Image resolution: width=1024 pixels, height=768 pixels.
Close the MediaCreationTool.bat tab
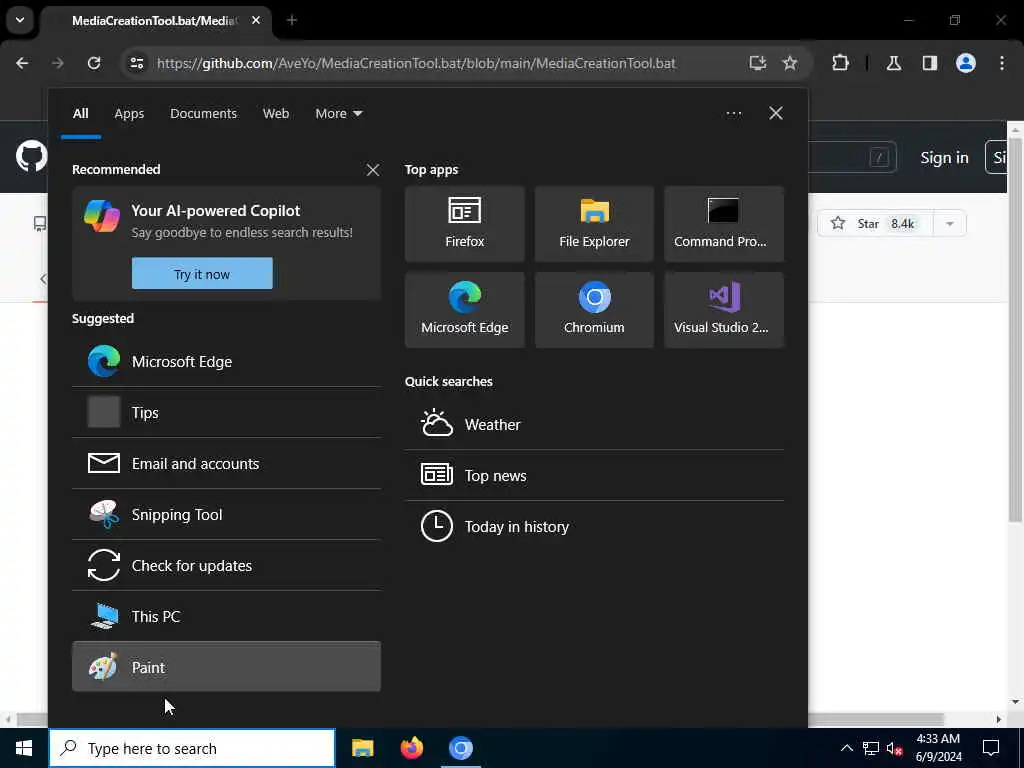pyautogui.click(x=256, y=20)
